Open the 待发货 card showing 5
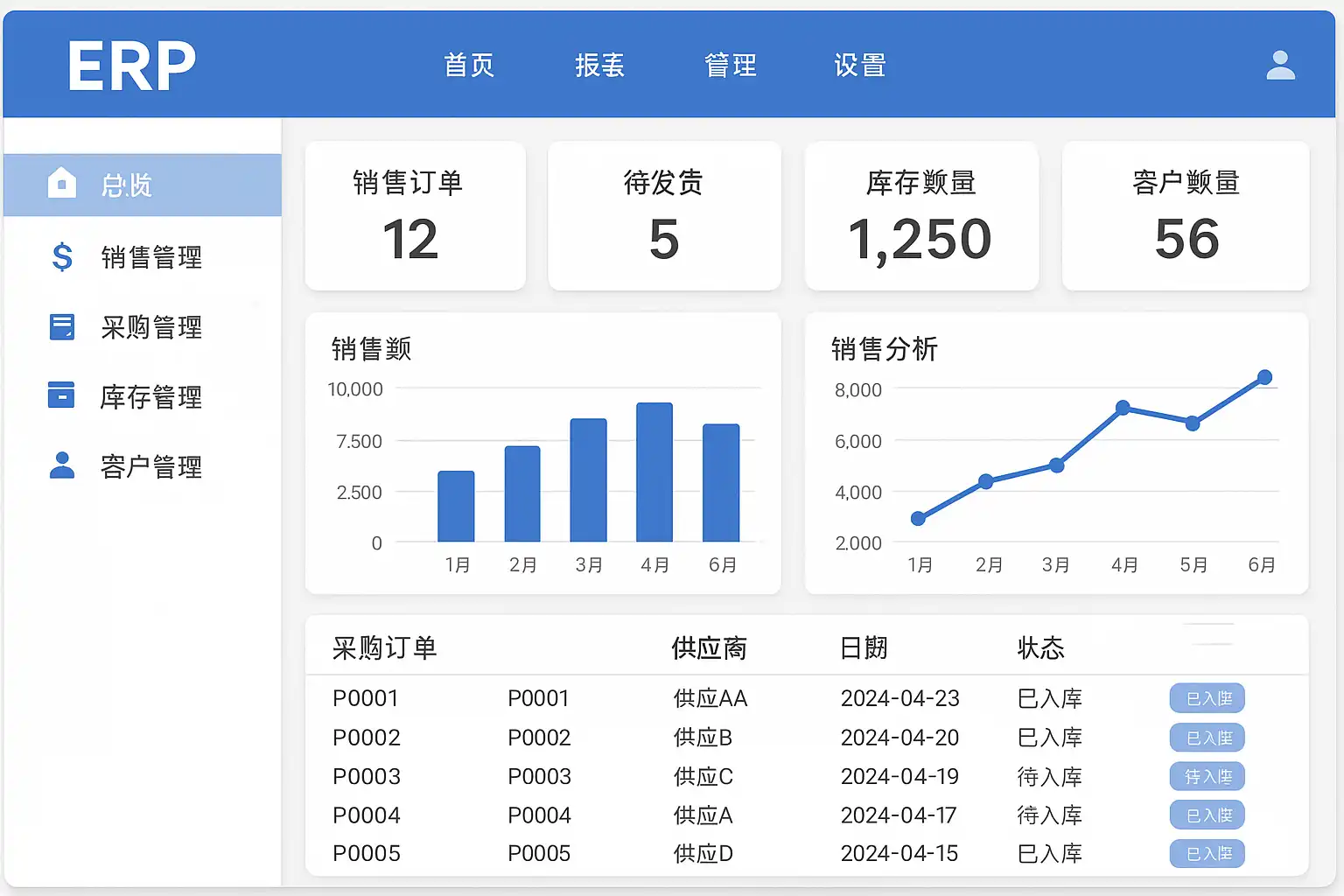The height and width of the screenshot is (896, 1344). (664, 215)
